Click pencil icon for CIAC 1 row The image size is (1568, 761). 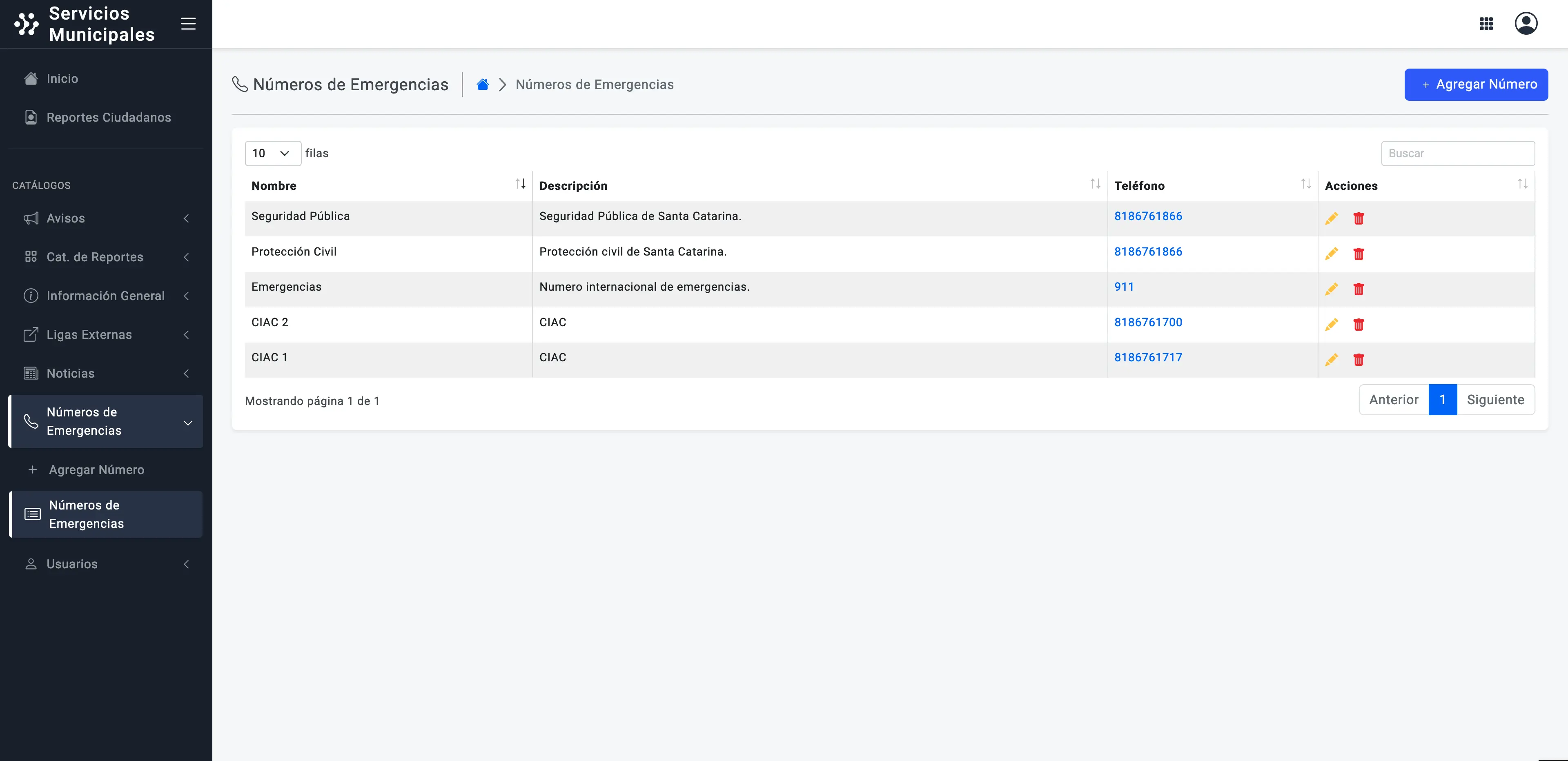click(1331, 360)
